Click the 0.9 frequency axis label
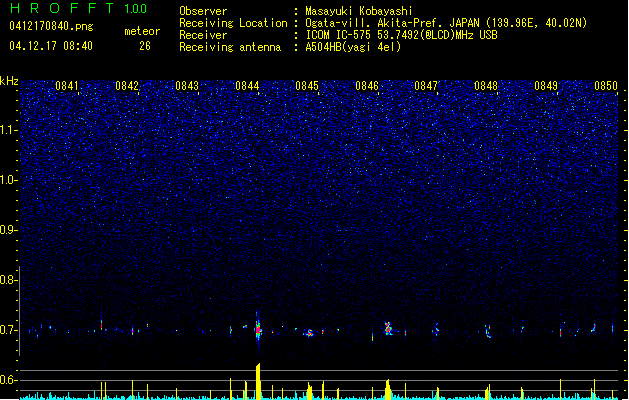 click(9, 230)
